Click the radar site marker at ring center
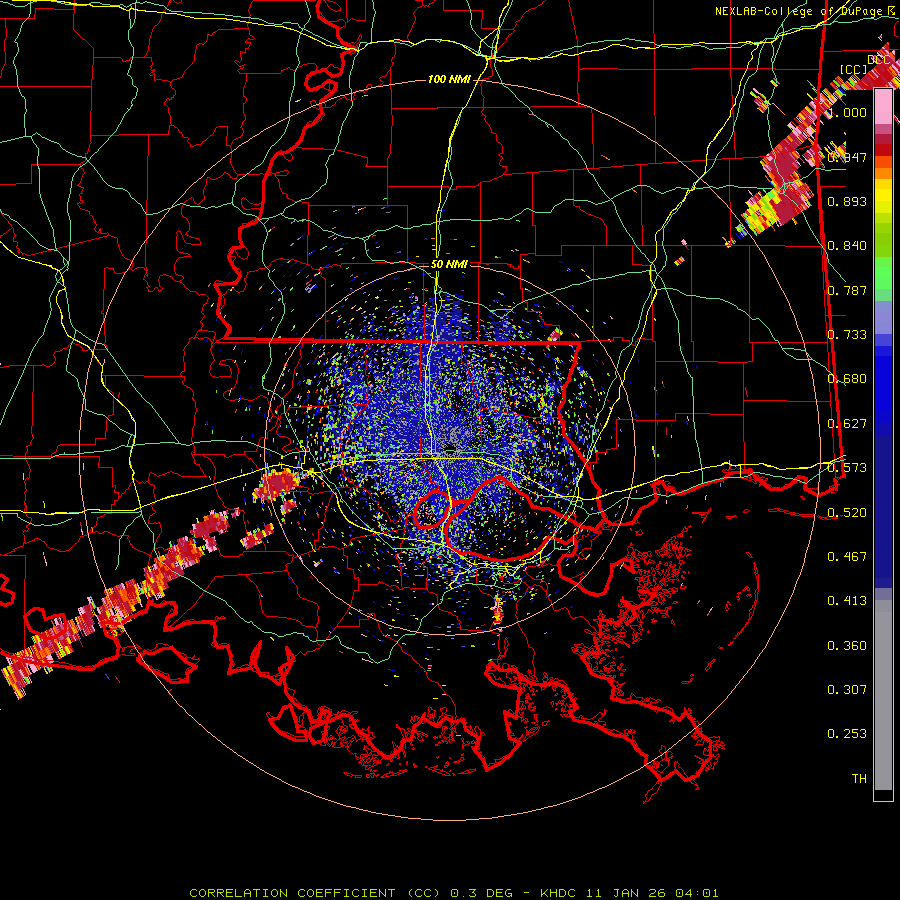This screenshot has height=900, width=900. click(x=449, y=448)
